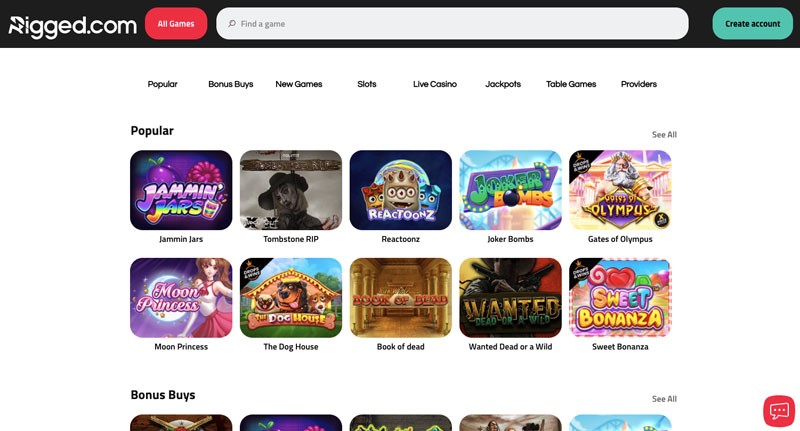Screen dimensions: 800x431
Task: Focus the Find a game search field
Action: pos(452,23)
